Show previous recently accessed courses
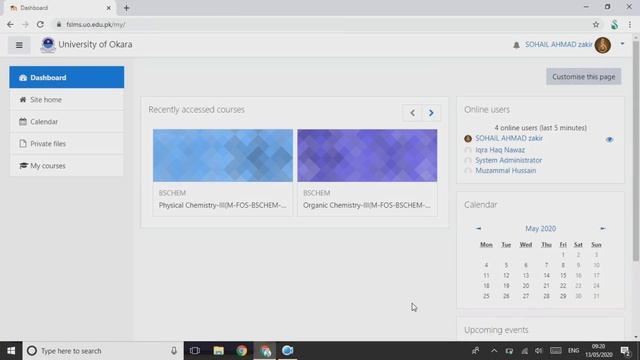This screenshot has height=360, width=640. pyautogui.click(x=412, y=113)
